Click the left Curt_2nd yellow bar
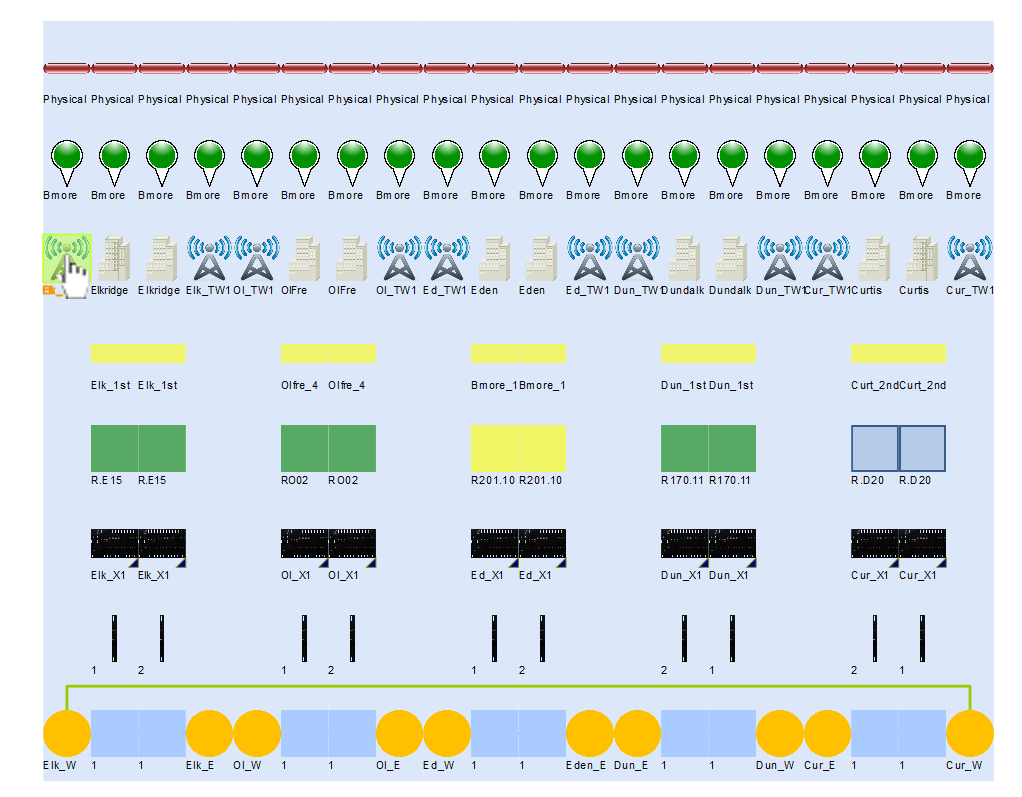 coord(874,353)
